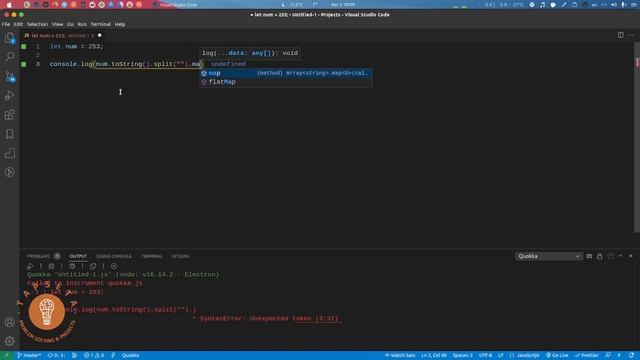Open the Terminal menu
Screen dimensions: 640x360
point(101,24)
